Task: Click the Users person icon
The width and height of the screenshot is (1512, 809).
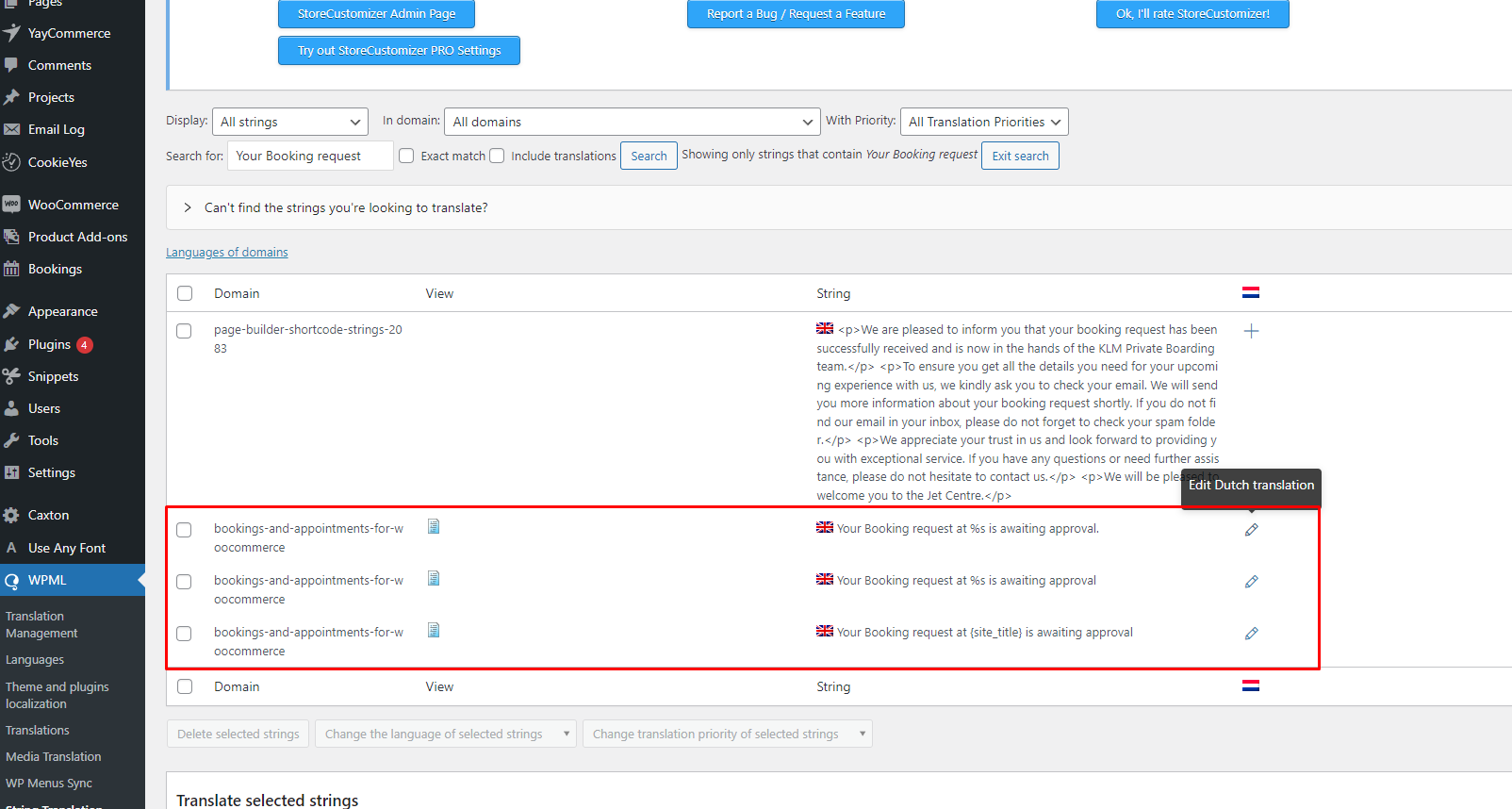Action: [x=11, y=408]
